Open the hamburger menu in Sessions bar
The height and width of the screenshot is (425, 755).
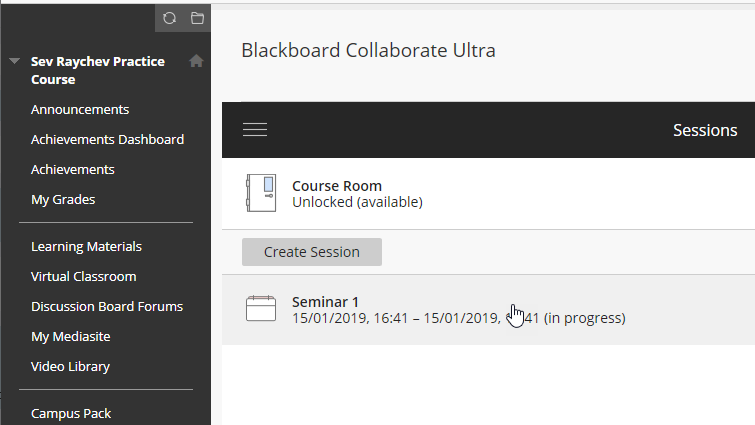coord(255,130)
